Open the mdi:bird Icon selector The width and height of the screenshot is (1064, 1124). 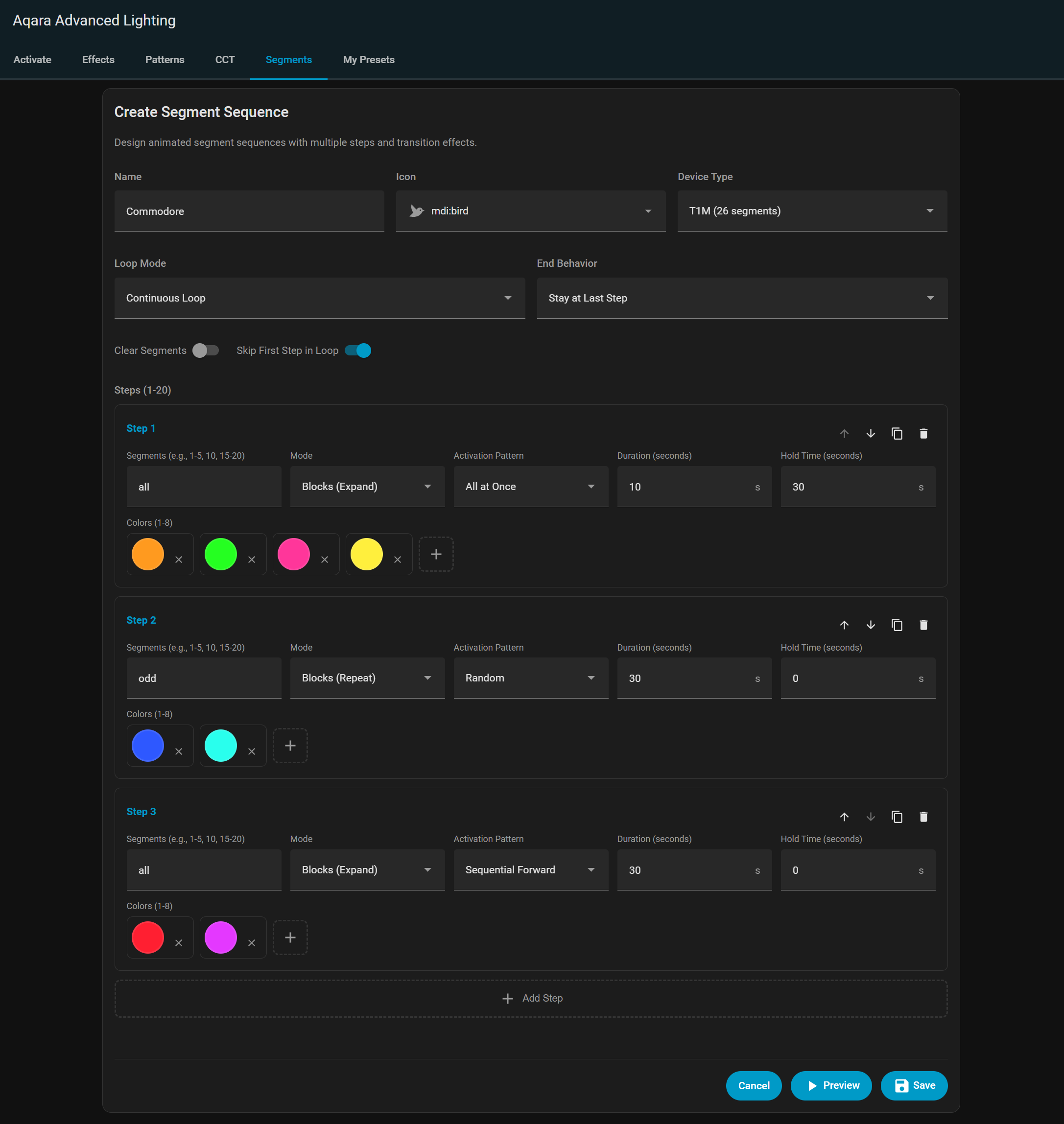point(530,211)
